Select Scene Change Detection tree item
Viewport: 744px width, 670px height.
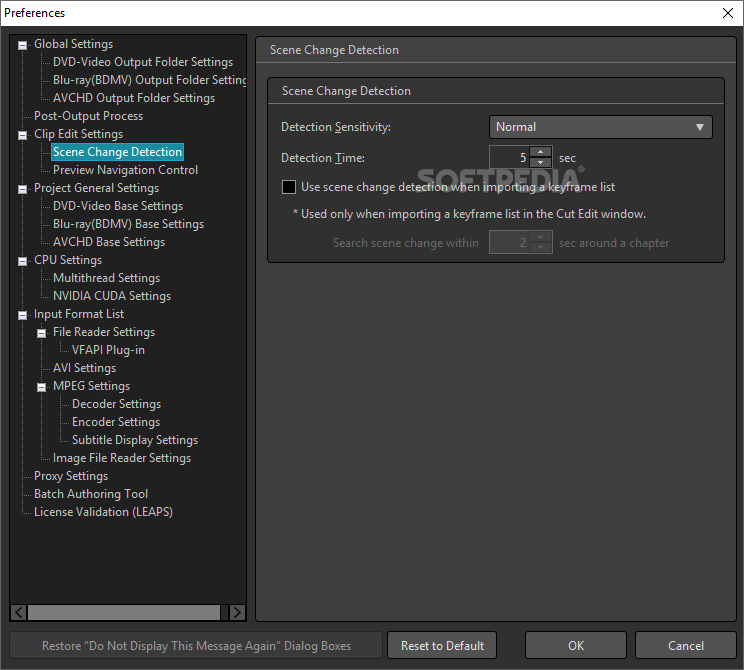[x=117, y=152]
